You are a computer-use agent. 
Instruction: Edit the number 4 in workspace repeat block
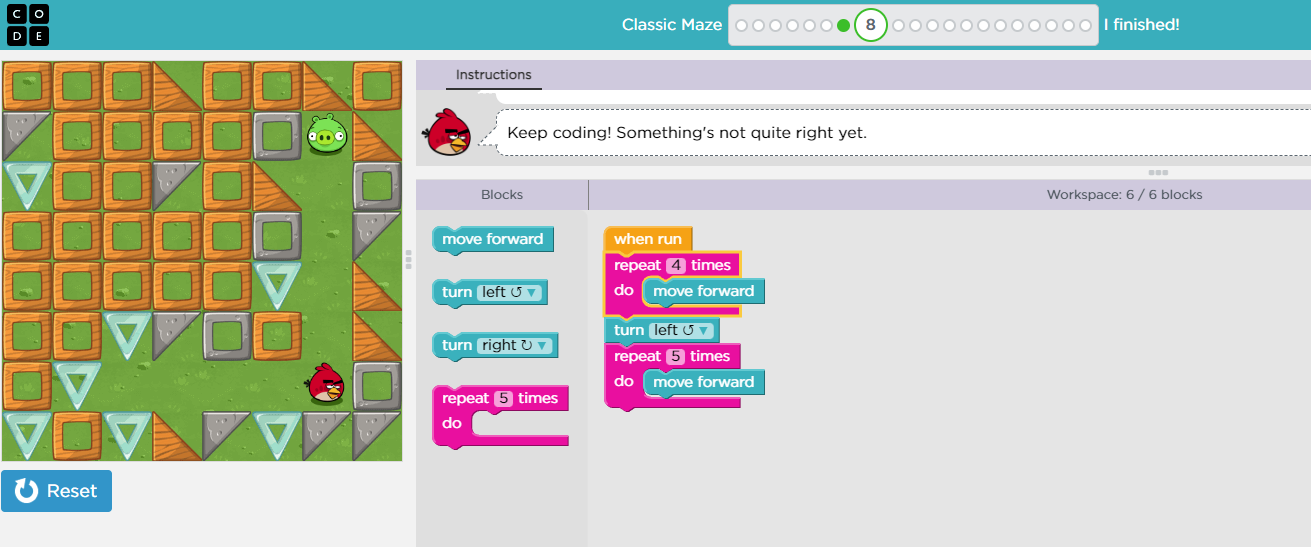point(676,266)
